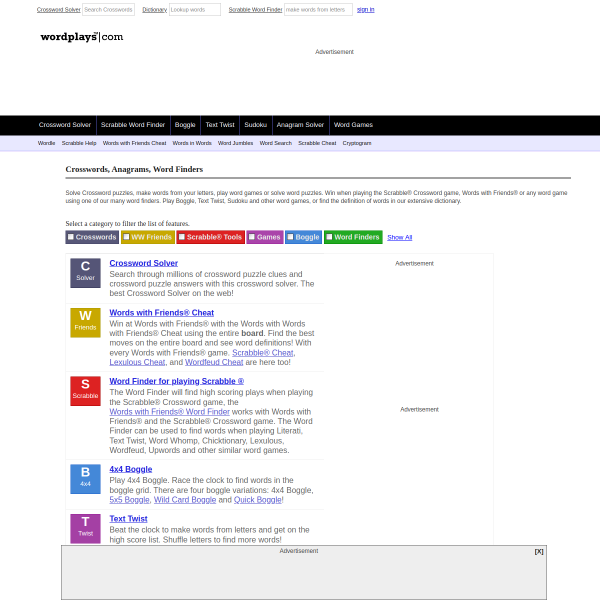This screenshot has width=600, height=600.
Task: Close the bottom advertisement with [X]
Action: (539, 551)
